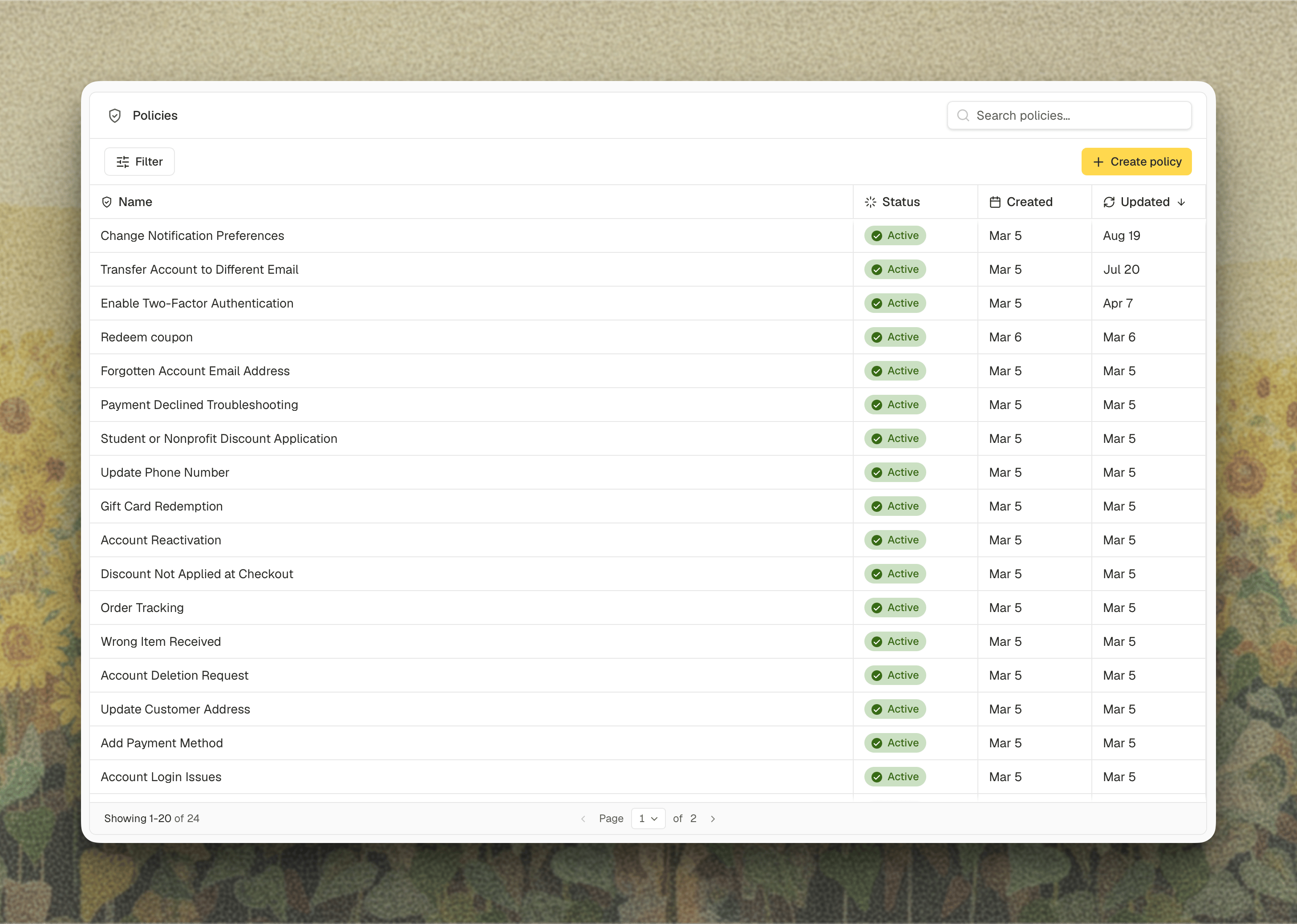1297x924 pixels.
Task: Open Enable Two-Factor Authentication policy
Action: click(197, 303)
